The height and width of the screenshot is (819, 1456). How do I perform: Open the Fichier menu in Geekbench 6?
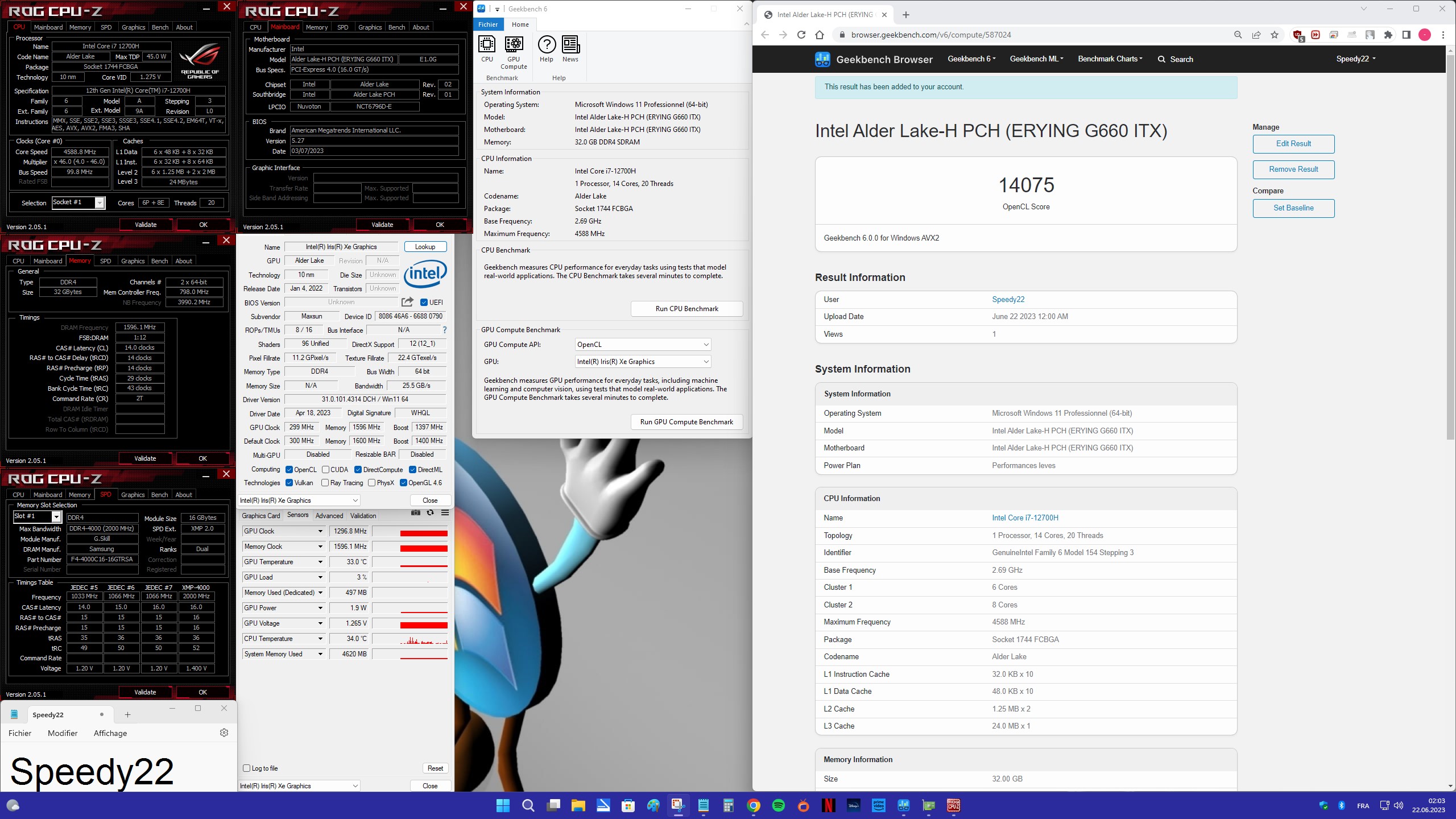click(488, 24)
